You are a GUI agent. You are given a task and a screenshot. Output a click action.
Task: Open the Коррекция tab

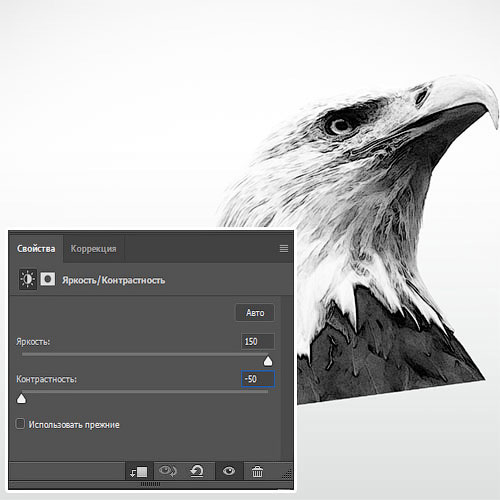click(x=94, y=249)
